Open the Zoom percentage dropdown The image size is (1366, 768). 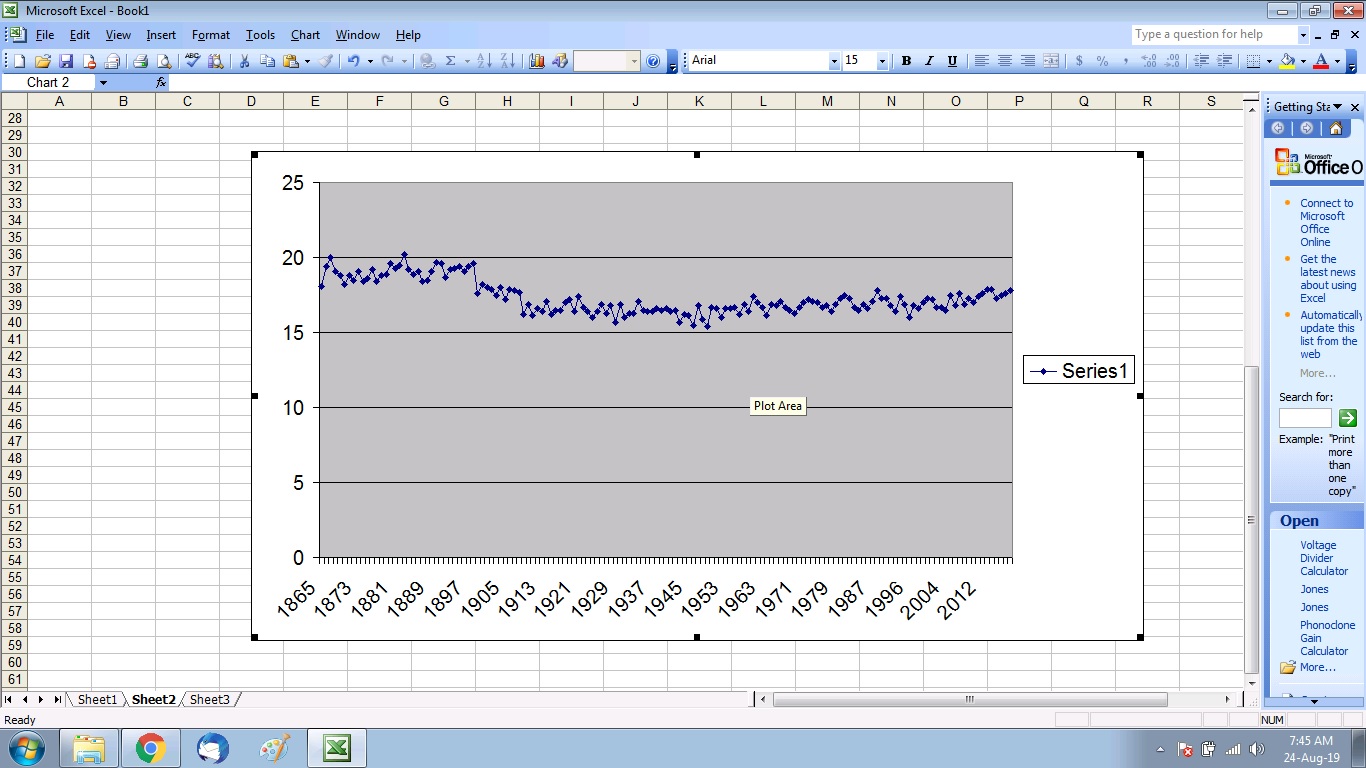633,61
